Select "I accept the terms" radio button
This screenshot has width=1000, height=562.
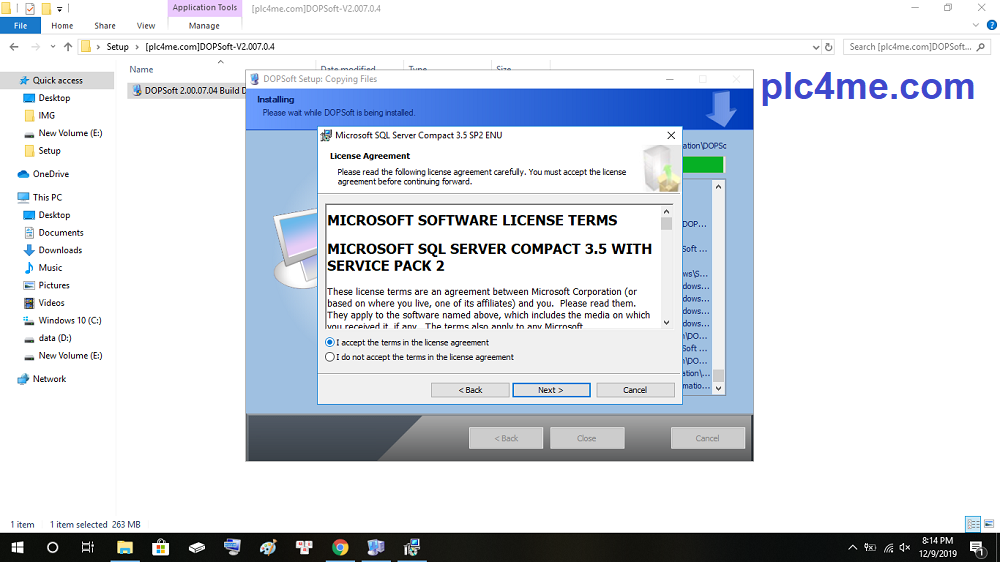tap(331, 342)
